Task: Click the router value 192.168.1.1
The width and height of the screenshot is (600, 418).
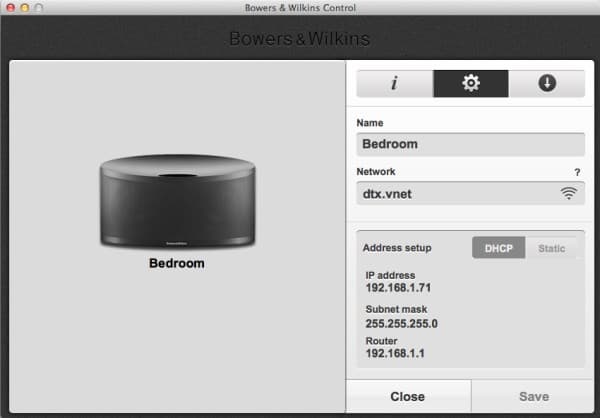Action: (x=395, y=353)
